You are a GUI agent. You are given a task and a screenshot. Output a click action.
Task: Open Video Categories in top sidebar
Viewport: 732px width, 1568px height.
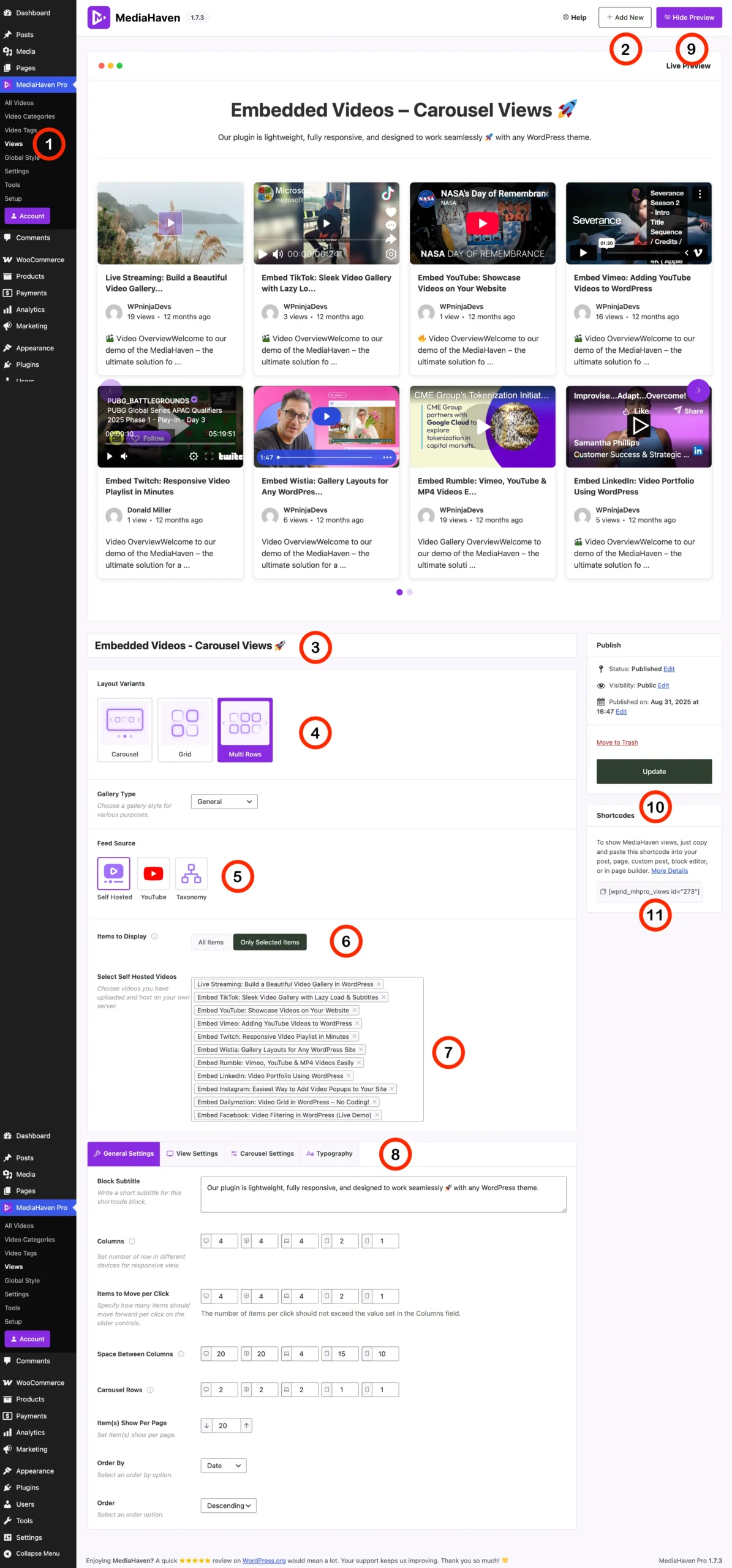[x=29, y=116]
